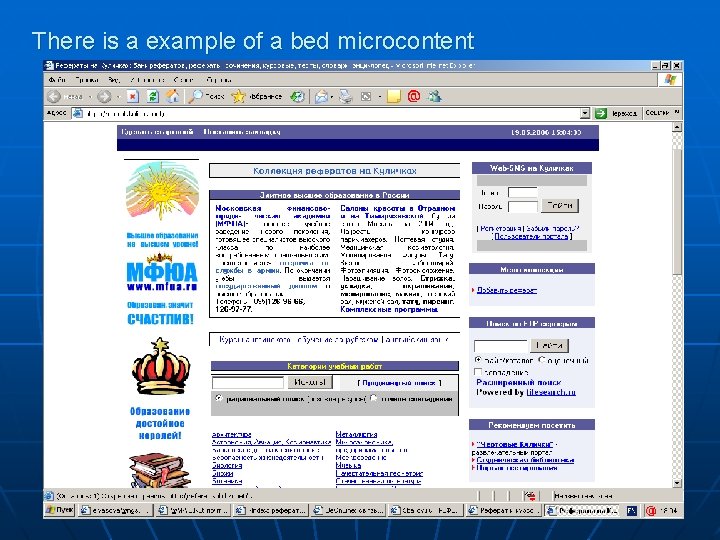Click the red @ tray icon in taskbar
Screen dimensions: 720x540
click(x=651, y=511)
